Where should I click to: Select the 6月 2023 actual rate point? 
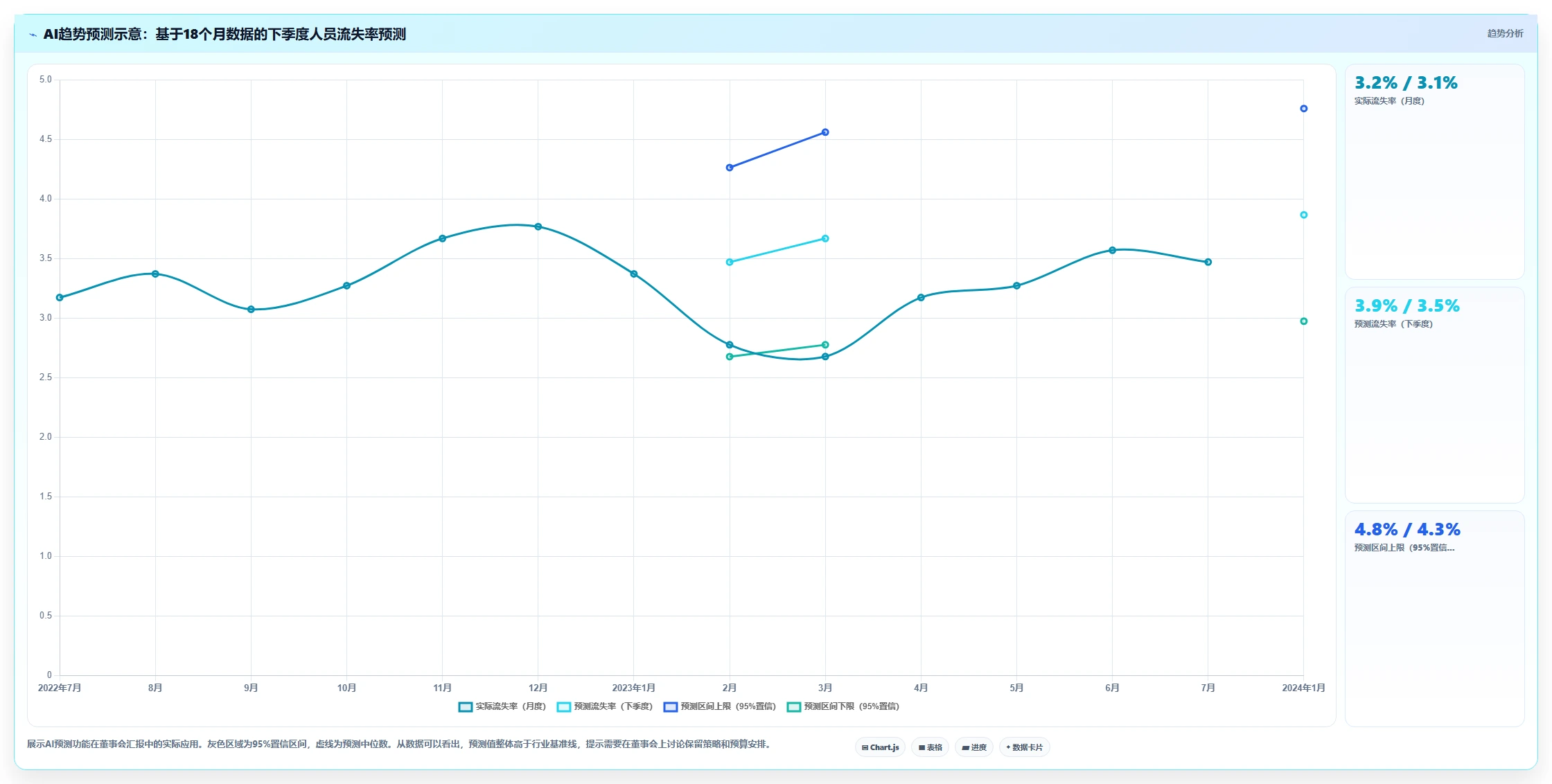(1112, 251)
